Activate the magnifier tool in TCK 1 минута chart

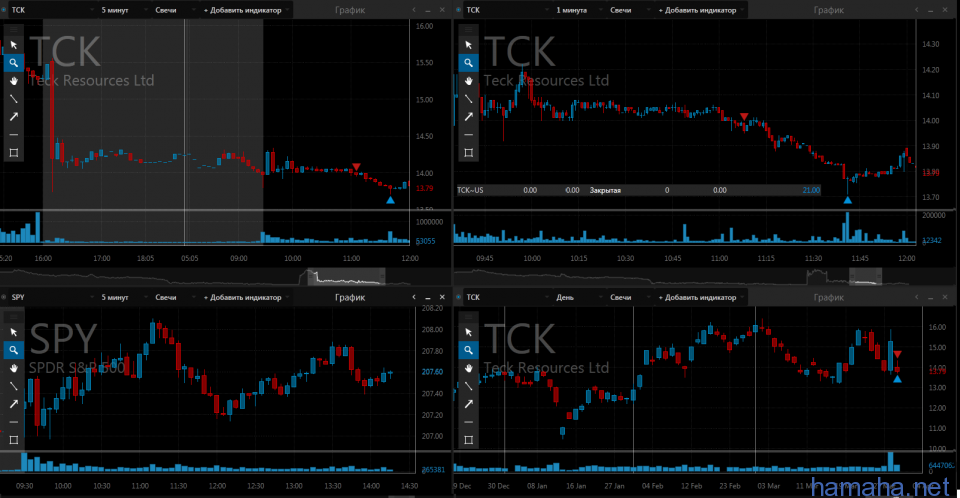pyautogui.click(x=468, y=63)
